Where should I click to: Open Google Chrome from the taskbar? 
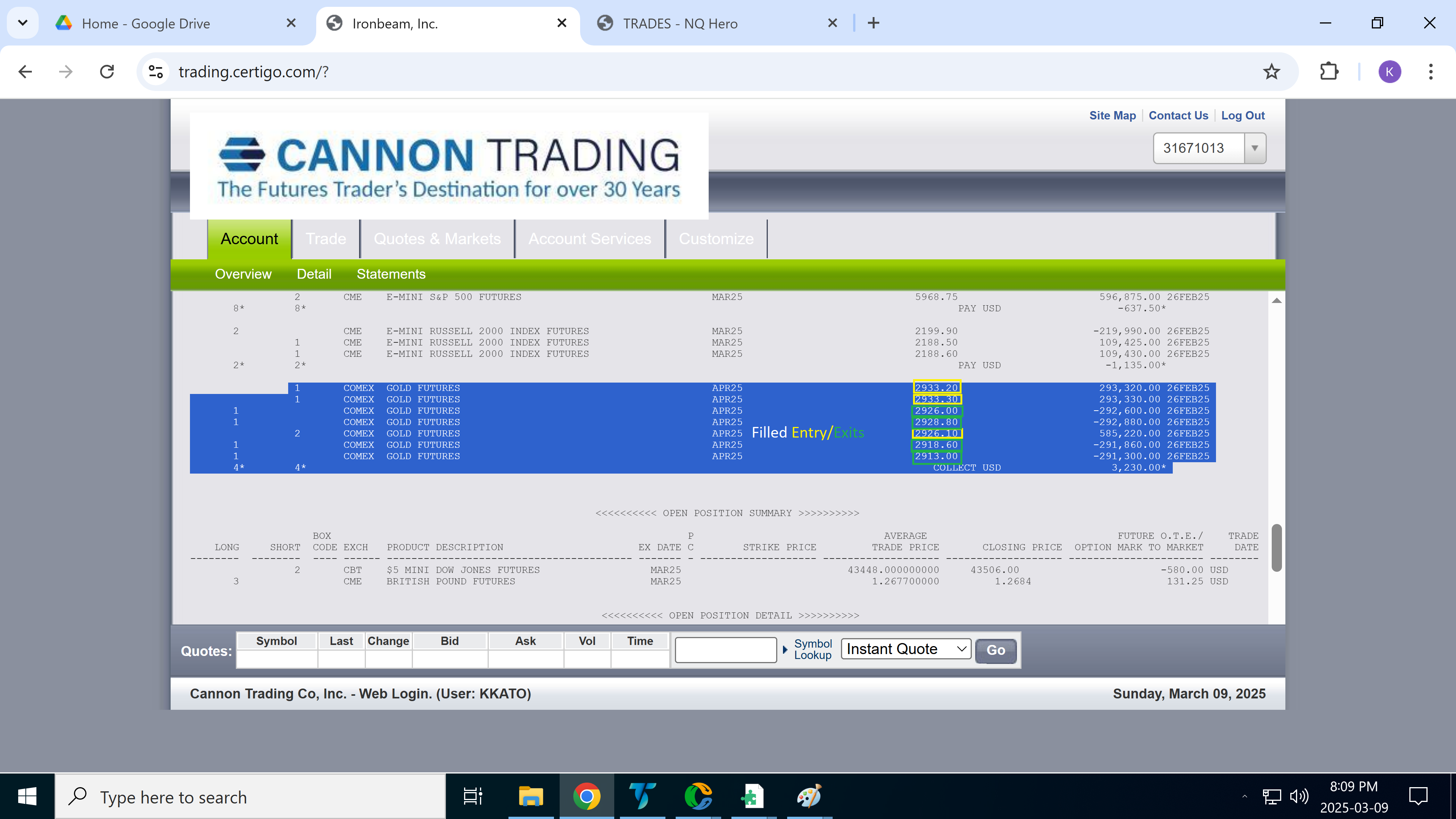[x=586, y=796]
